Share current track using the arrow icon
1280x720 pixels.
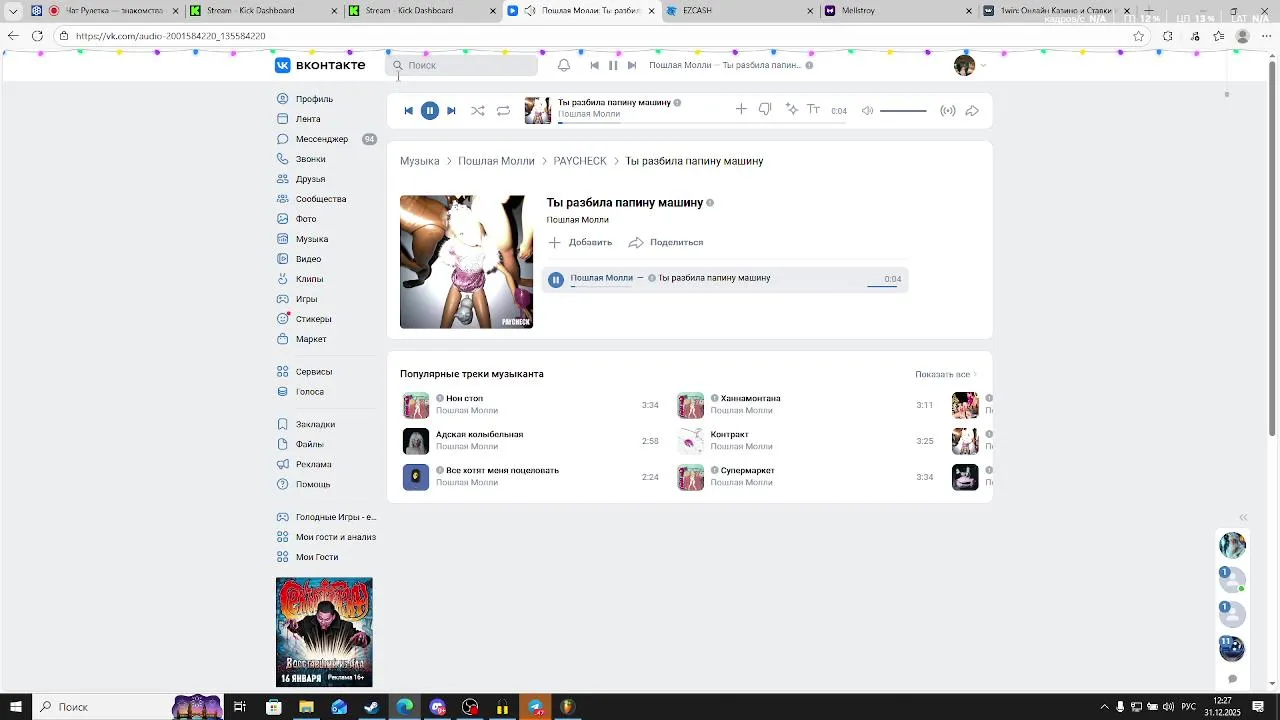point(972,111)
